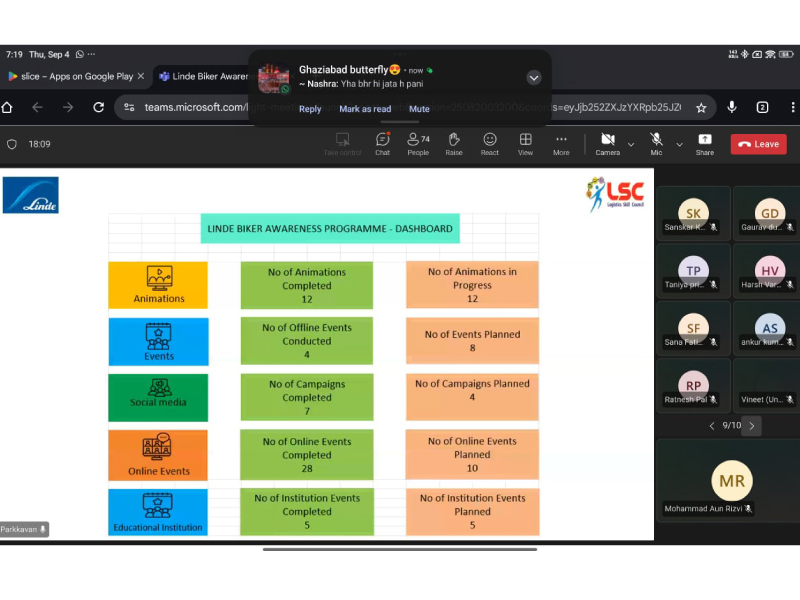The width and height of the screenshot is (800, 600).
Task: Share your screen using Share
Action: click(x=705, y=143)
